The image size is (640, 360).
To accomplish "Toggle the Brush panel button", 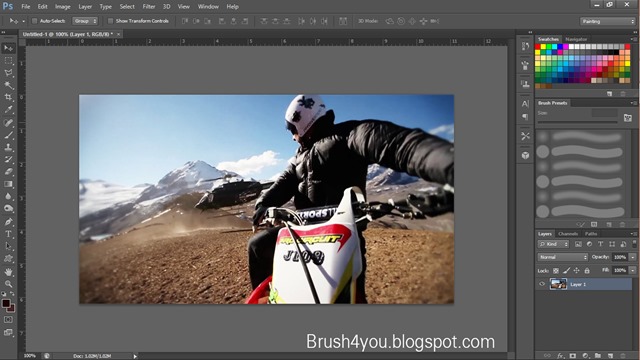I will click(x=628, y=118).
